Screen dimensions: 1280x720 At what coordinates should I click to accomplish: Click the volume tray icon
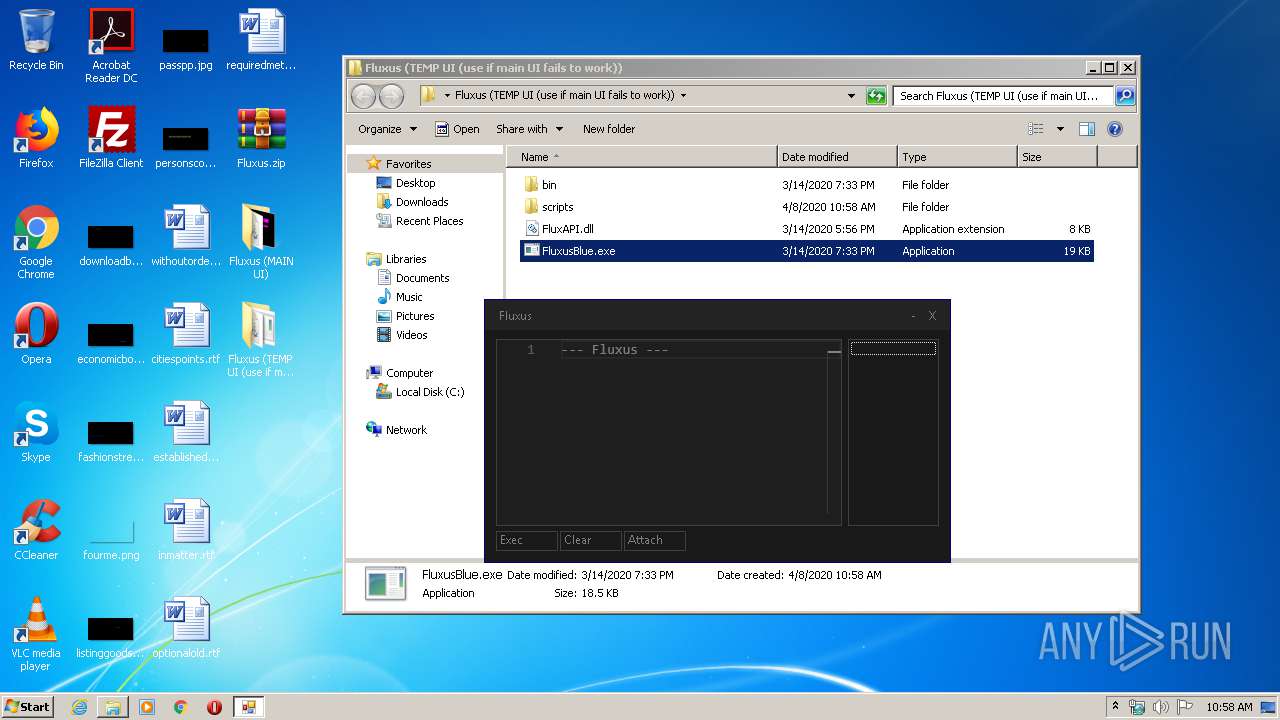point(1160,707)
